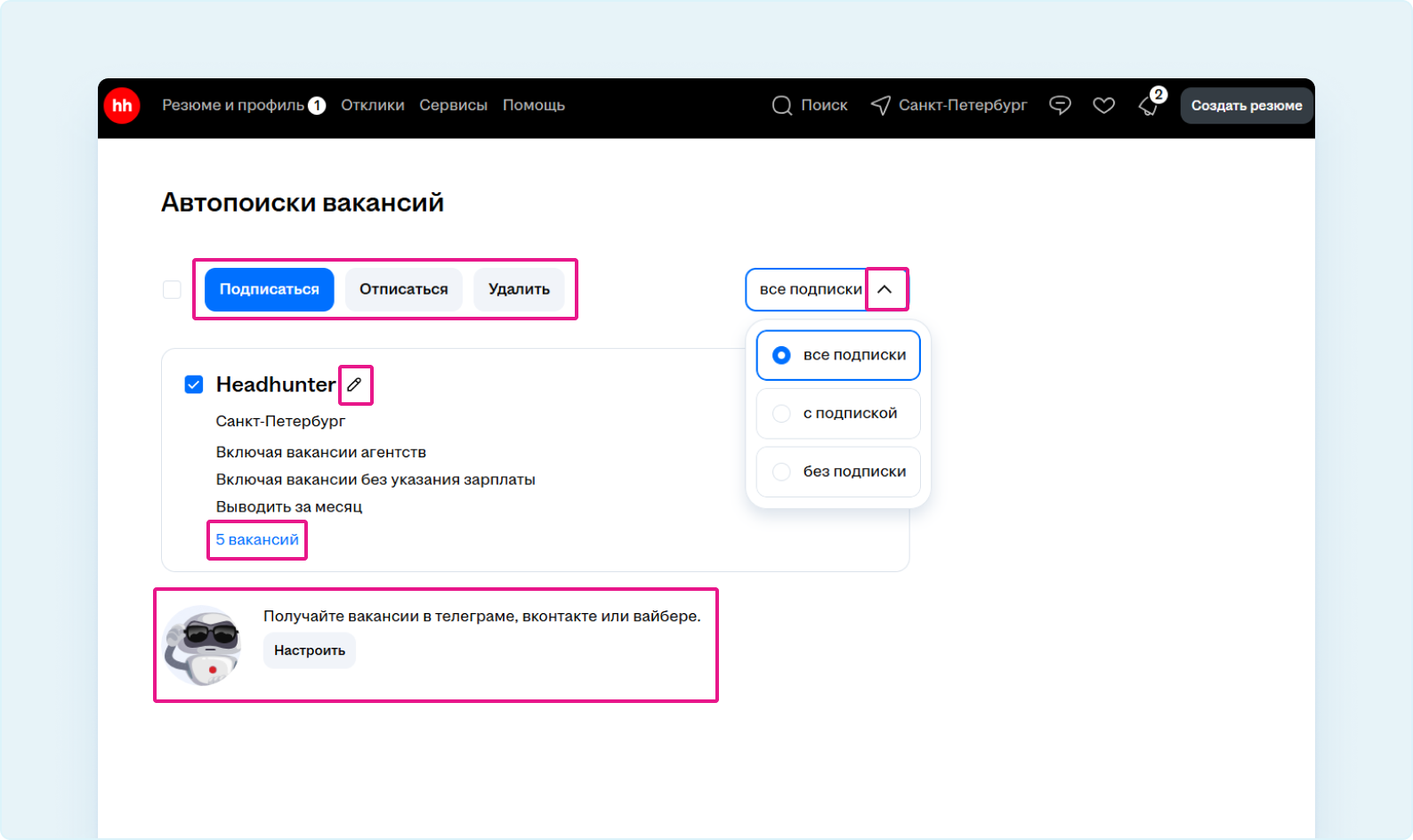
Task: Change city 'Санкт-Петербург' in header
Action: (963, 105)
